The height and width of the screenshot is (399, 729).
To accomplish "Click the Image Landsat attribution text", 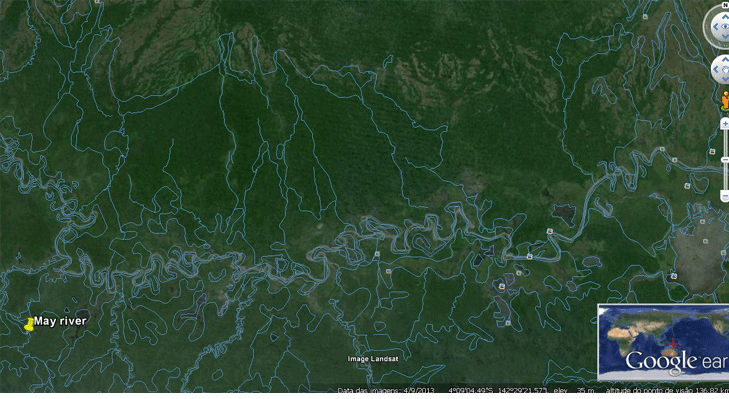I will tap(373, 359).
